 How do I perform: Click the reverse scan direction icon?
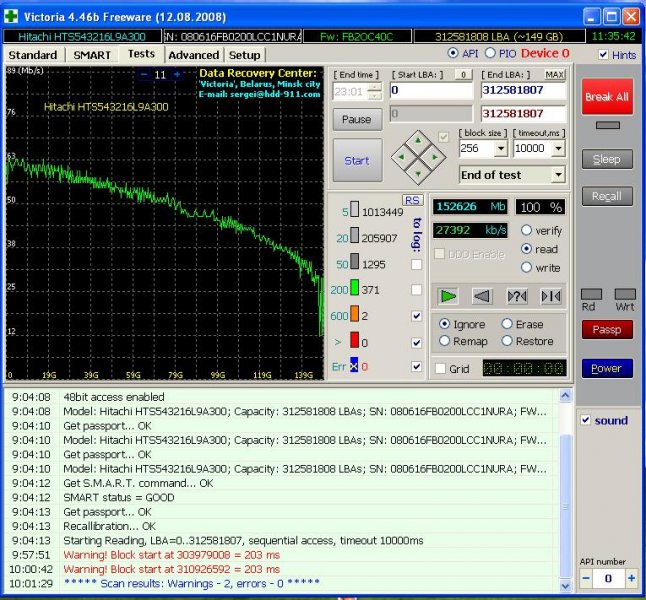pyautogui.click(x=482, y=296)
